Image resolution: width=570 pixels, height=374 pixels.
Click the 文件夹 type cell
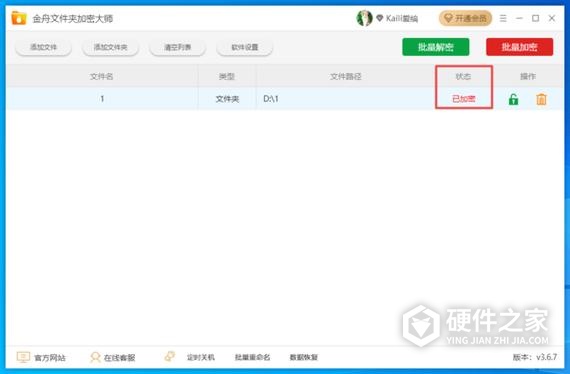[x=227, y=99]
